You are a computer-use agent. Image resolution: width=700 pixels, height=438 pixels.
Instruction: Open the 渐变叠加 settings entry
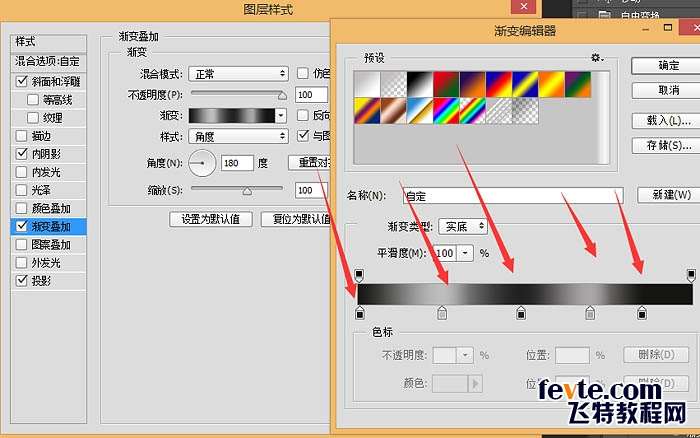50,226
